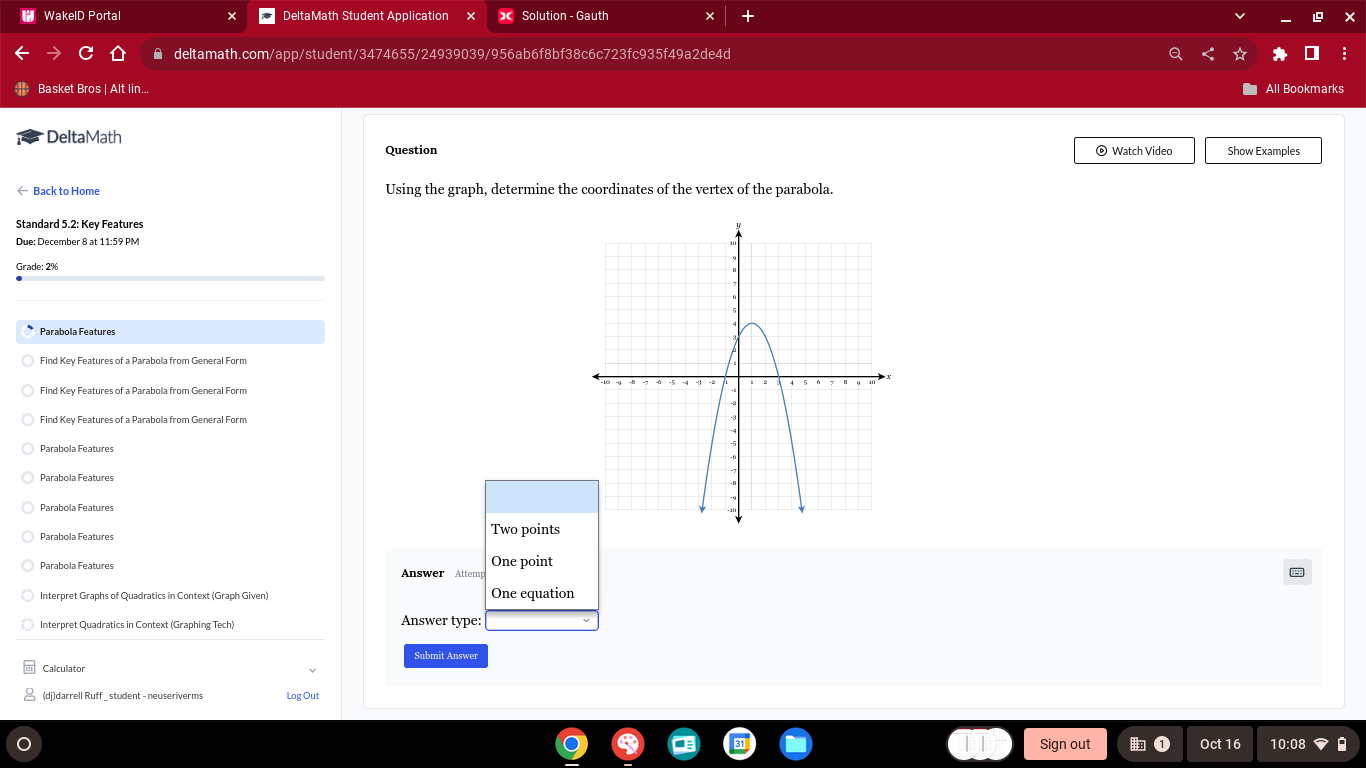Open Google Calendar shelf icon
Screen dimensions: 1366x768
click(740, 744)
